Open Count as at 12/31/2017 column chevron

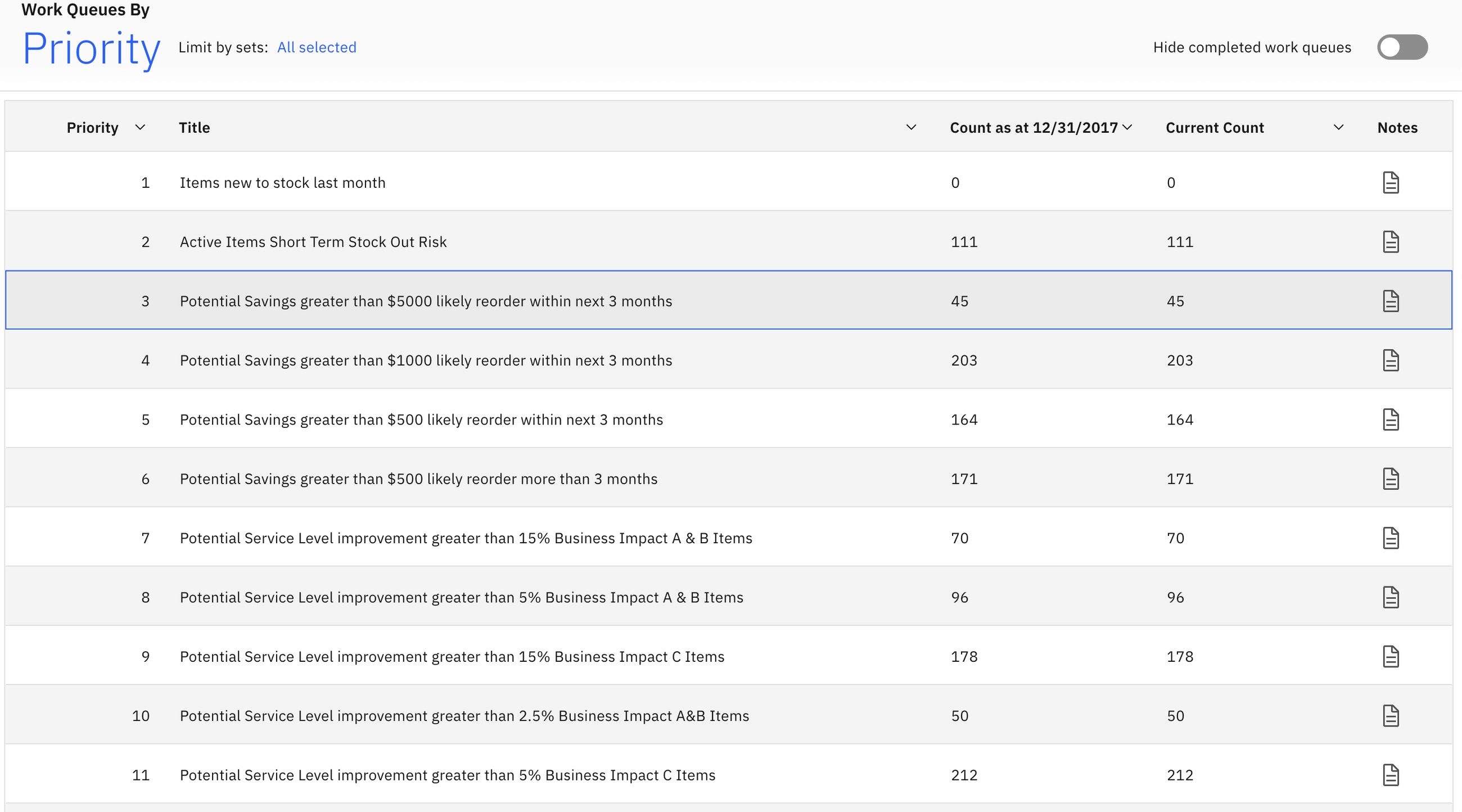(x=1127, y=127)
